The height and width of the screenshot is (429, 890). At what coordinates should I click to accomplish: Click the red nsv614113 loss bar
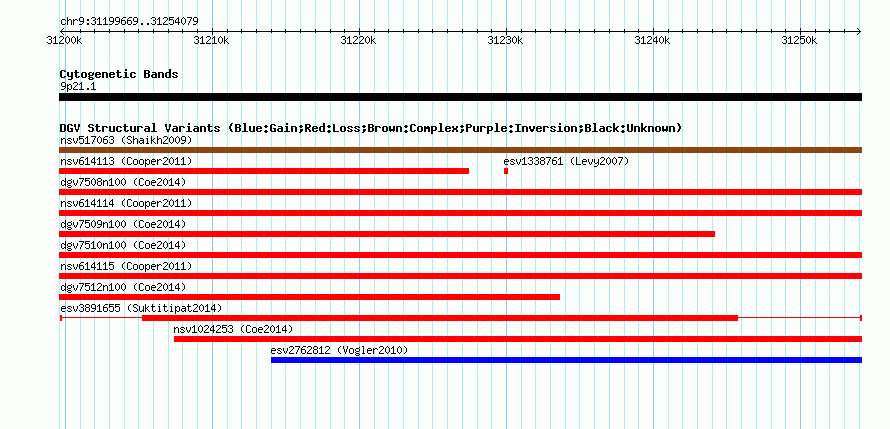(264, 171)
